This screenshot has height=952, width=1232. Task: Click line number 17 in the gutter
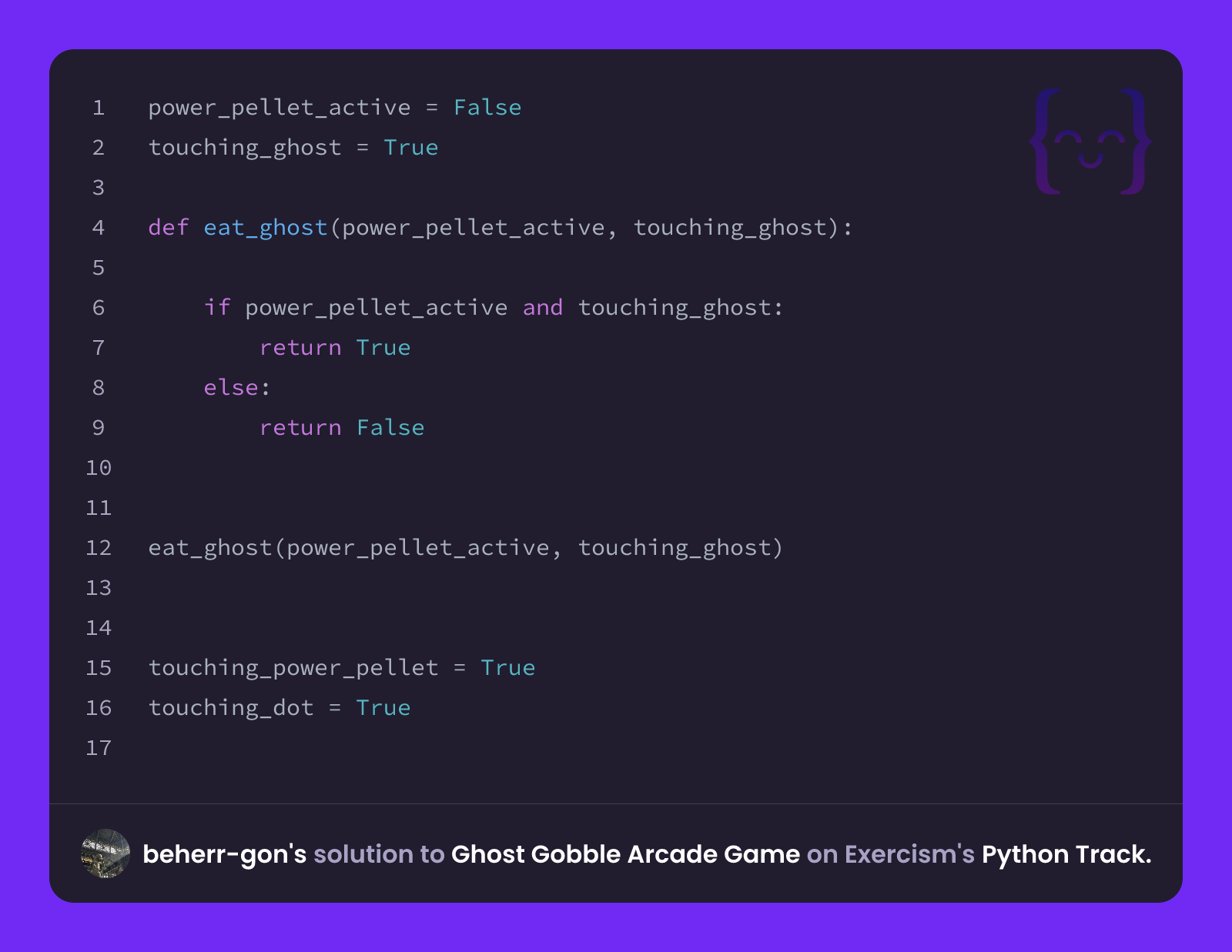coord(99,748)
